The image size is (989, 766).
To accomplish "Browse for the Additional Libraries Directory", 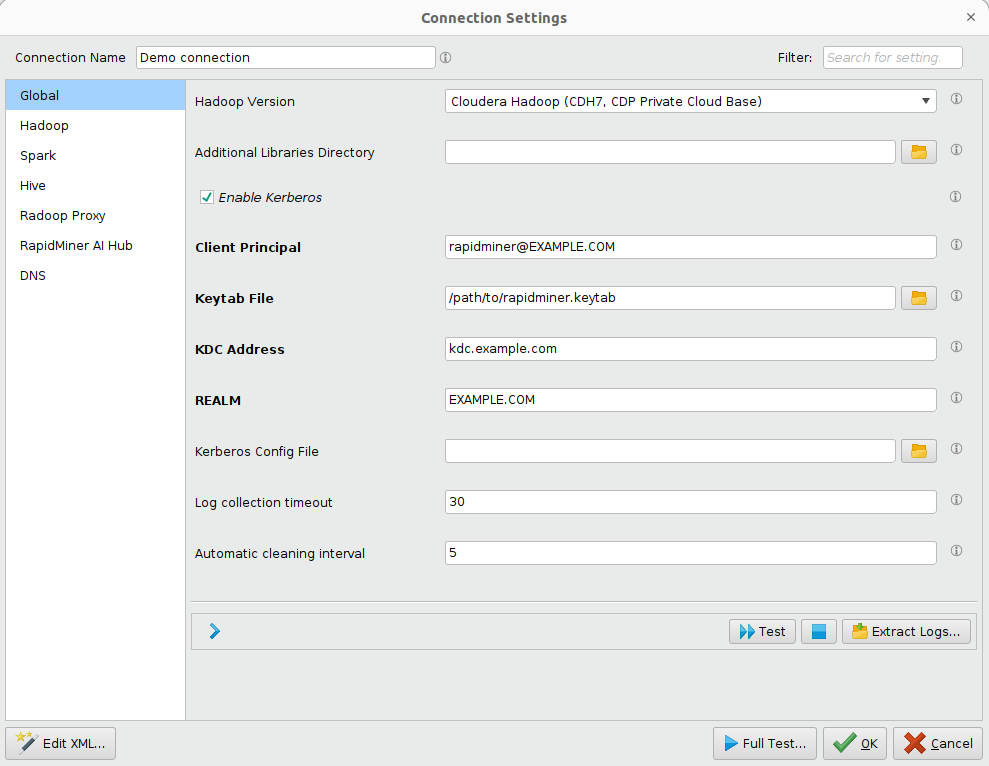I will click(x=918, y=151).
